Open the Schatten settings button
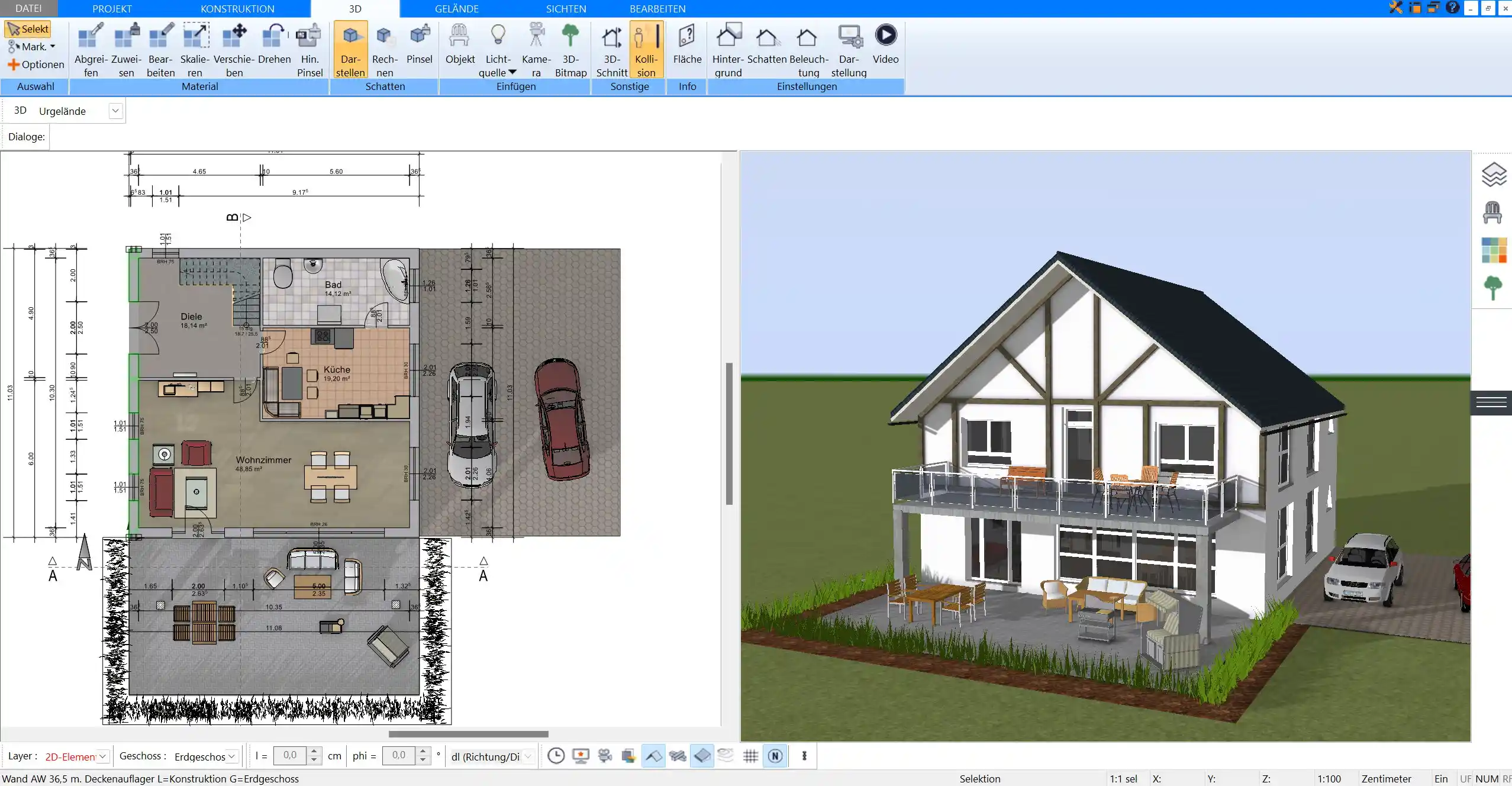The width and height of the screenshot is (1512, 786). 766,44
